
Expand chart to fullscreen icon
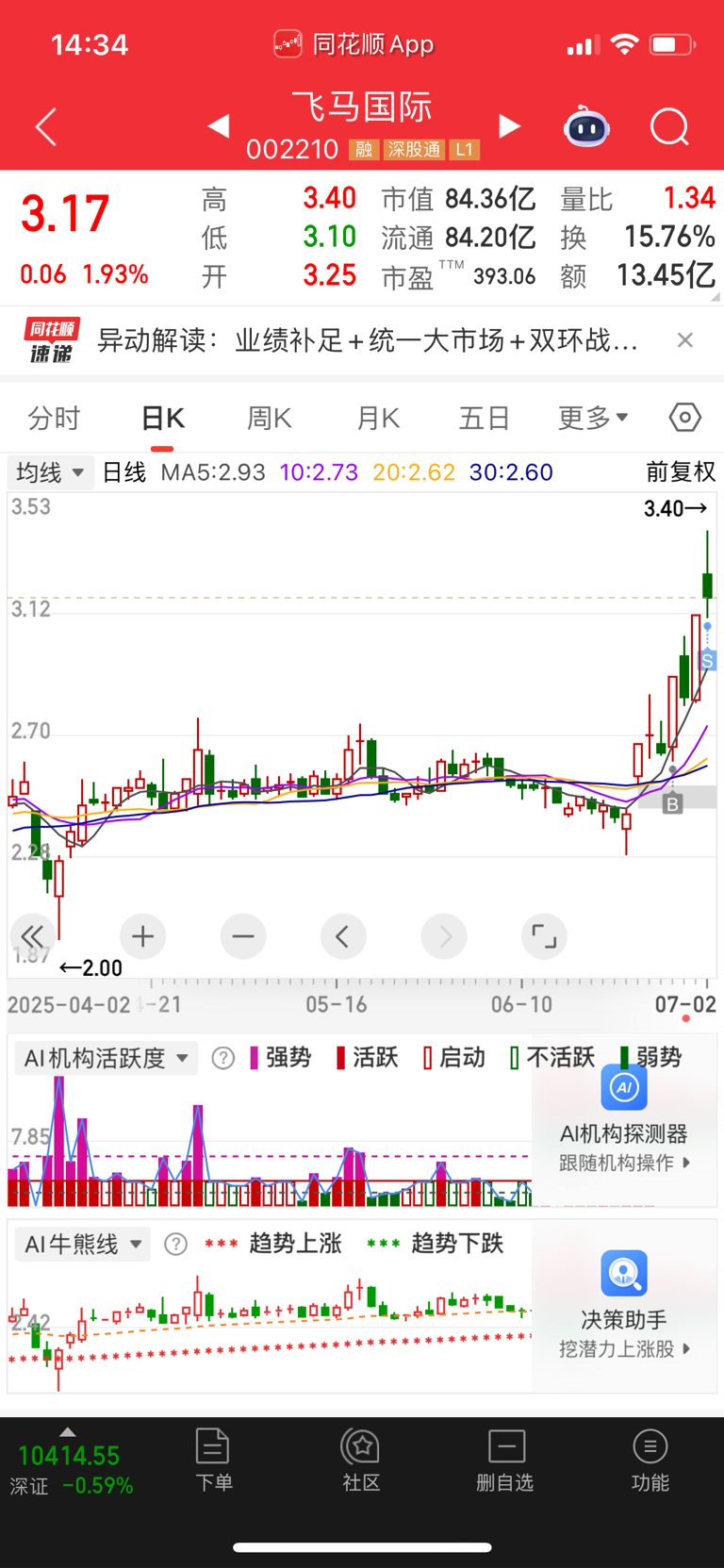(544, 936)
